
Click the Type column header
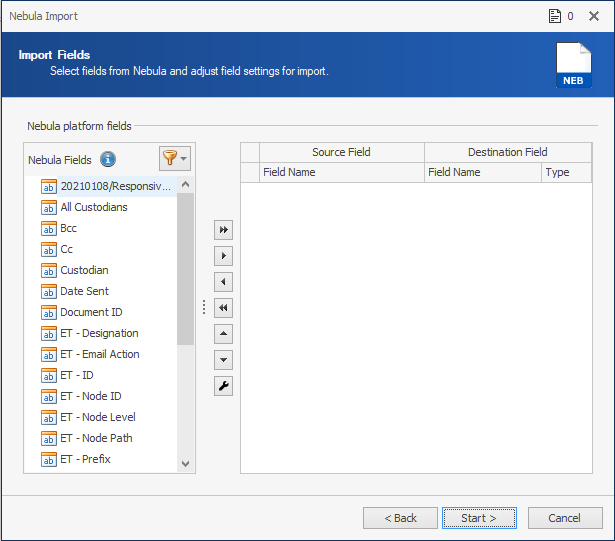pos(566,172)
